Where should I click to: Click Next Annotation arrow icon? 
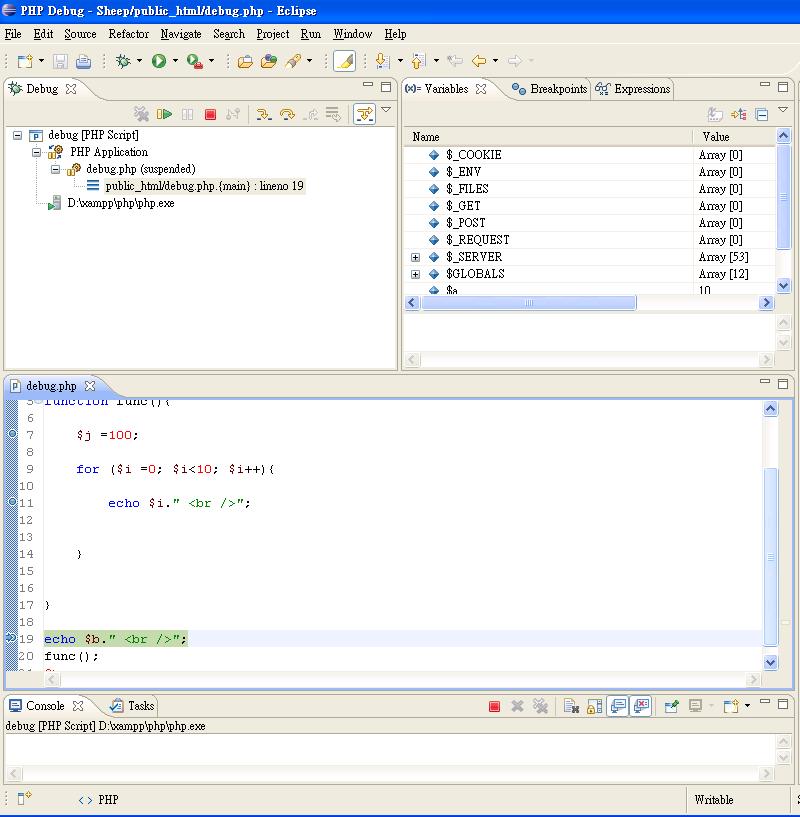click(383, 61)
